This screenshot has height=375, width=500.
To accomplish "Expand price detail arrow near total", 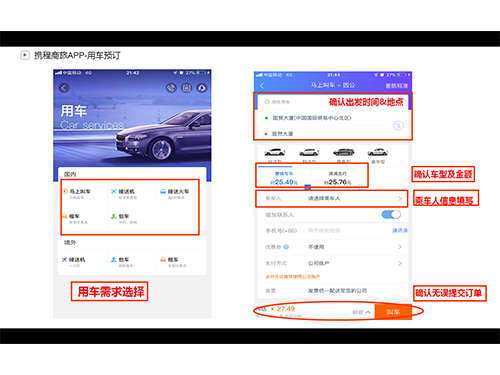I will 368,312.
